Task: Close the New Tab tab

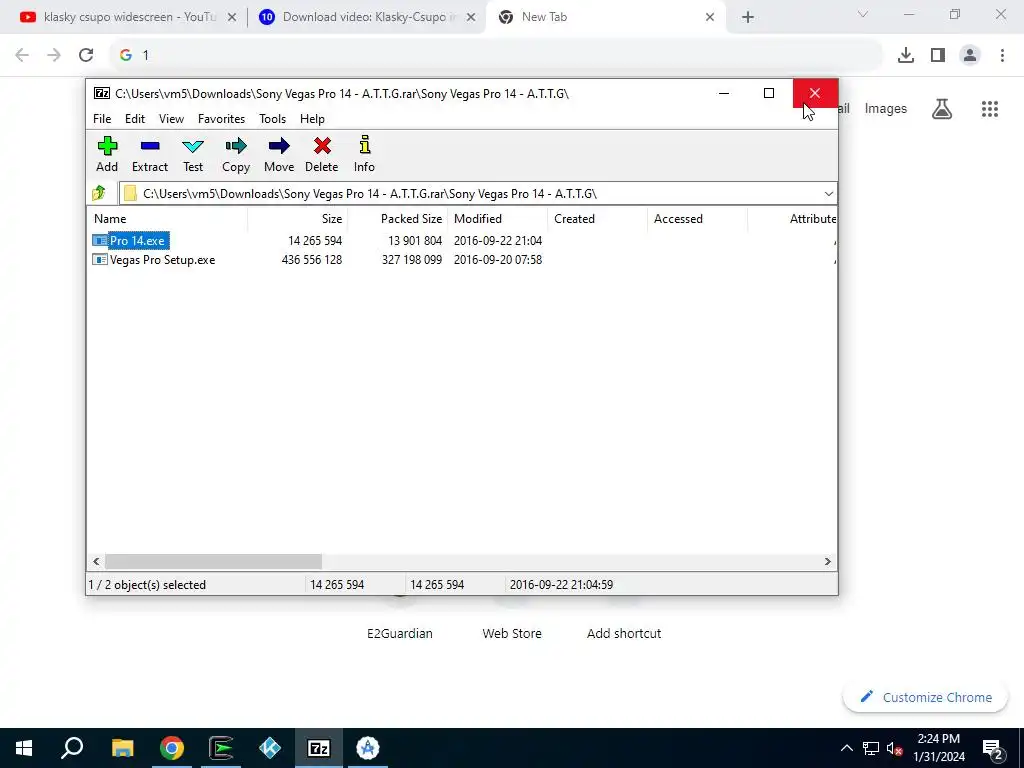Action: pyautogui.click(x=710, y=18)
